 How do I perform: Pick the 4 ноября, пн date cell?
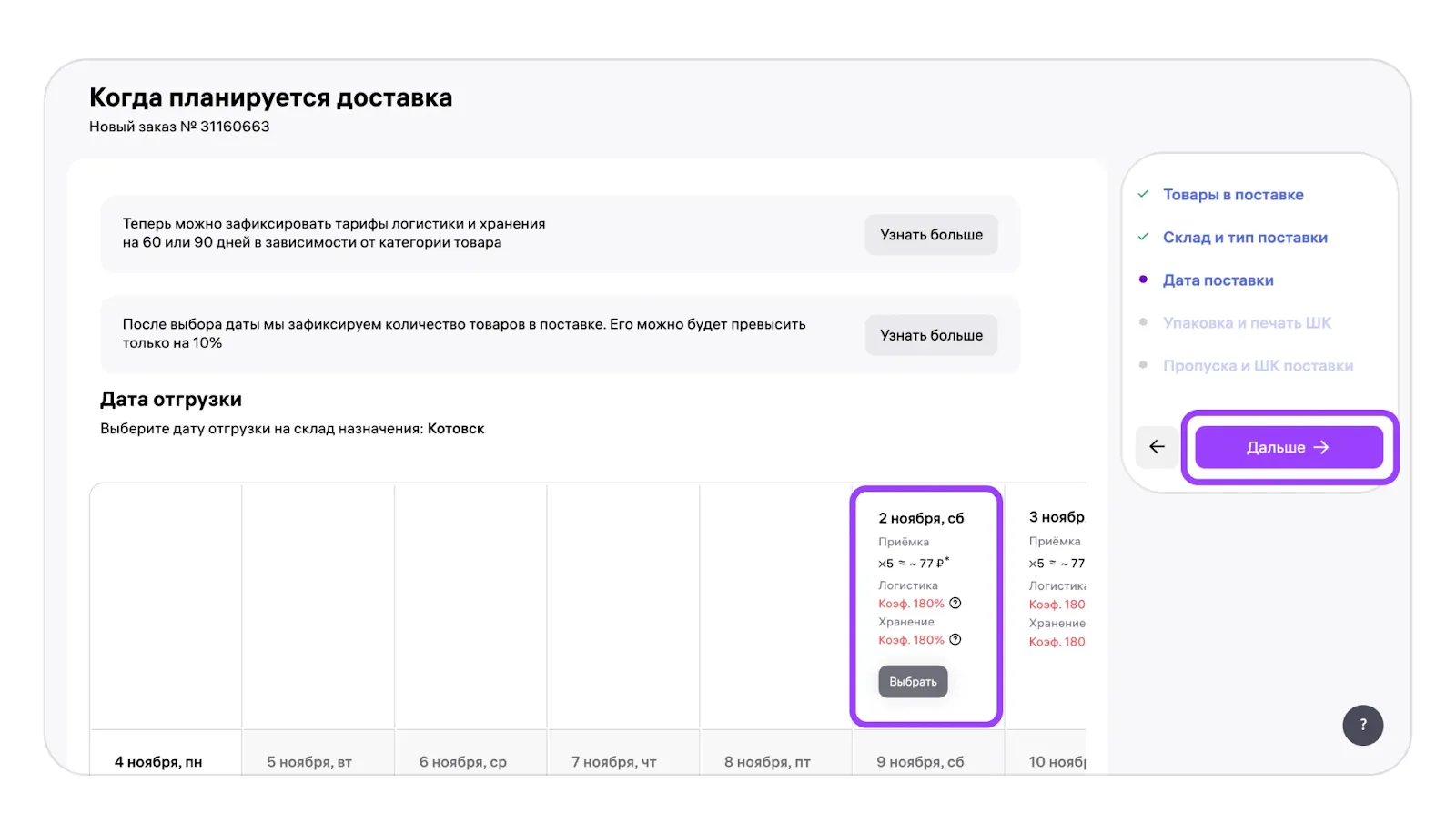(x=158, y=761)
